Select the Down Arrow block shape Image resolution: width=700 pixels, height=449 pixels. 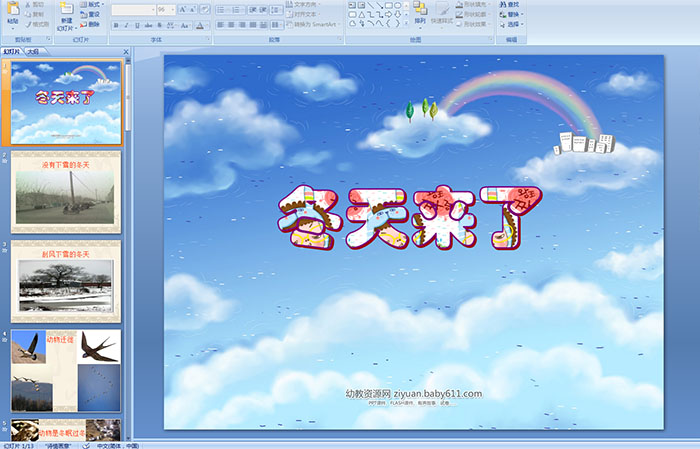[398, 14]
